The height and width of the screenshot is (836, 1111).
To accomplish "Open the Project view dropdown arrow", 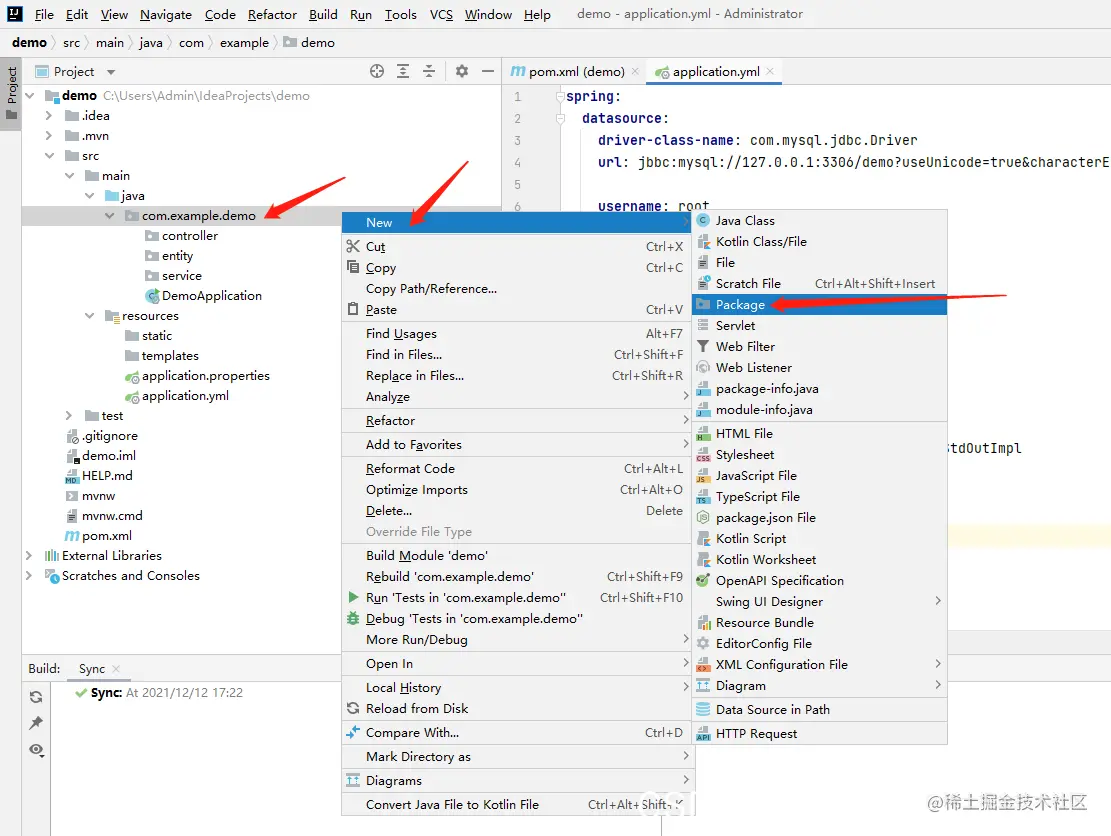I will [111, 72].
